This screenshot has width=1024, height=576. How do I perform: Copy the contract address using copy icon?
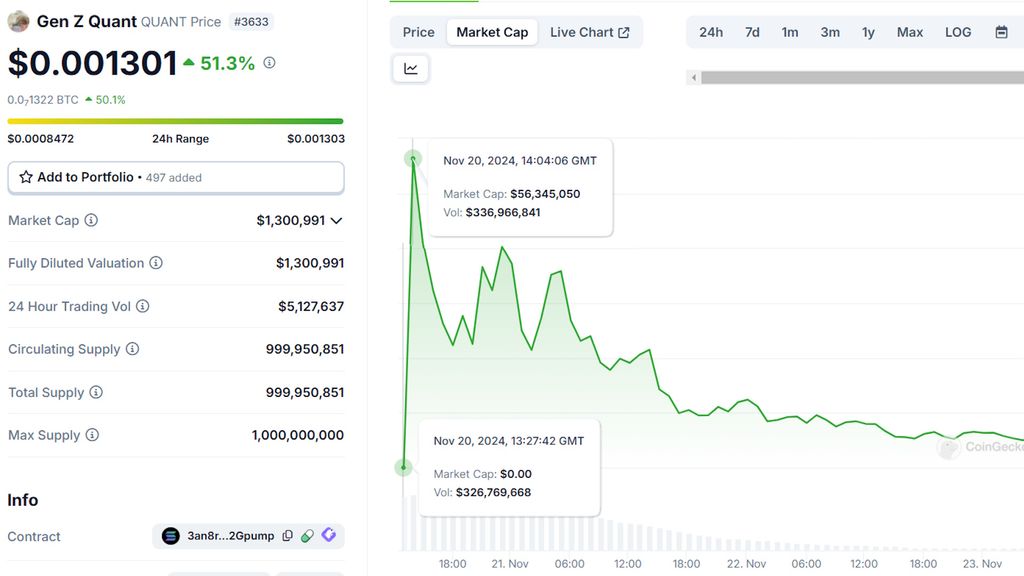[x=287, y=536]
